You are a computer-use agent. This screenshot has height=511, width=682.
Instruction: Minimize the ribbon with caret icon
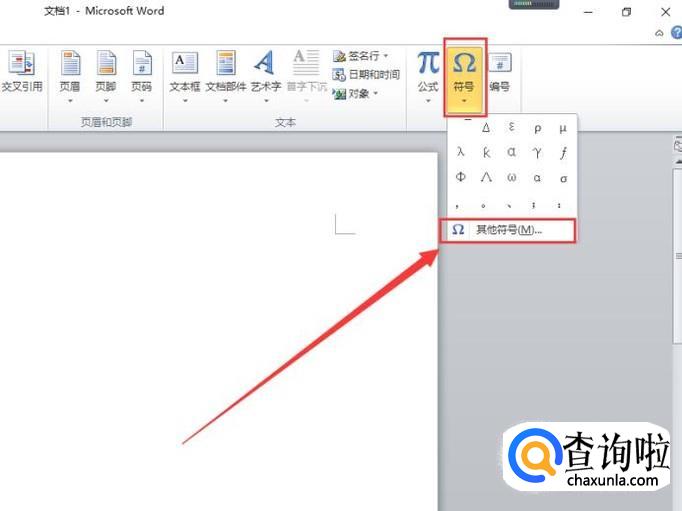659,33
